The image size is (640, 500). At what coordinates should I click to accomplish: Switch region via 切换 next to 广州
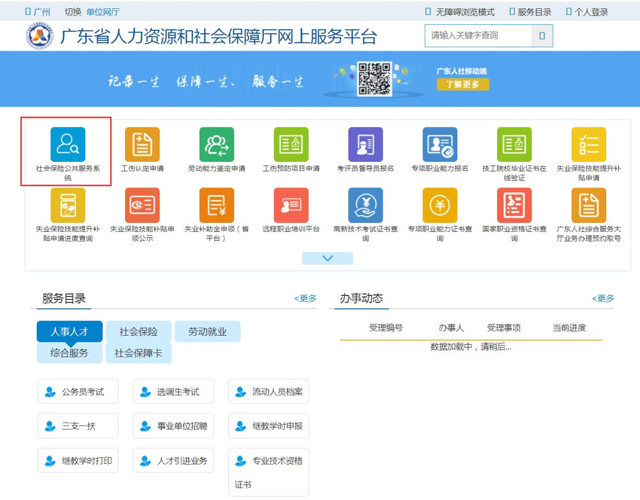[72, 12]
